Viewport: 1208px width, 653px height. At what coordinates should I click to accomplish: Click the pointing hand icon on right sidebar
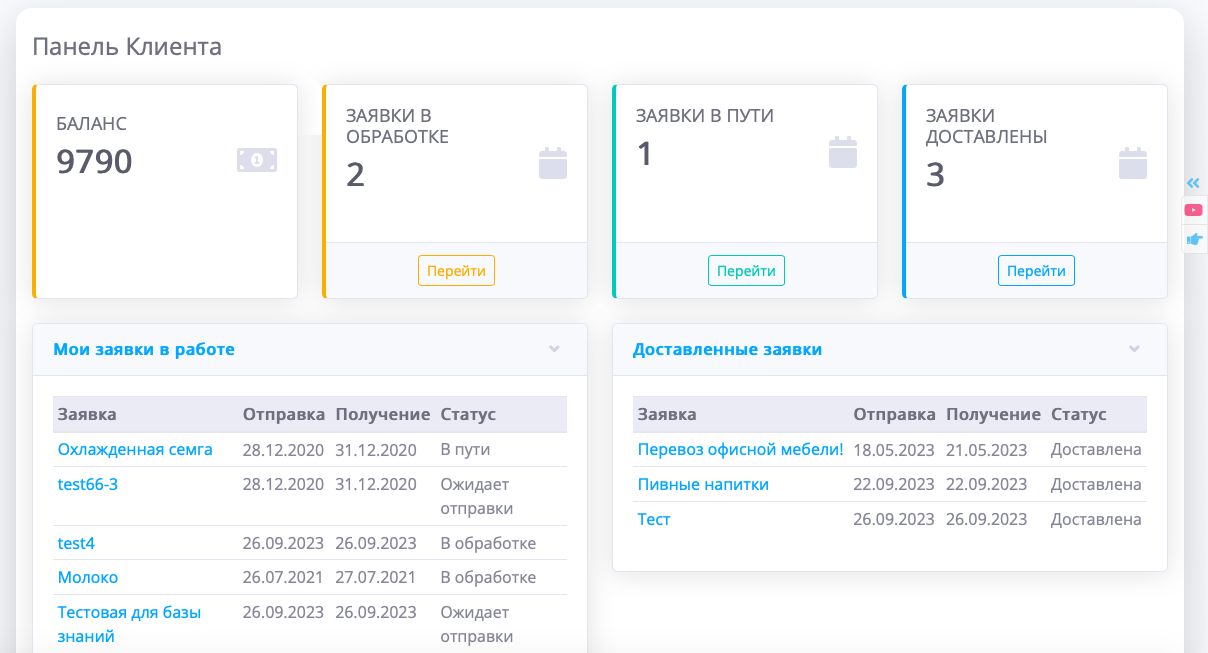point(1193,239)
